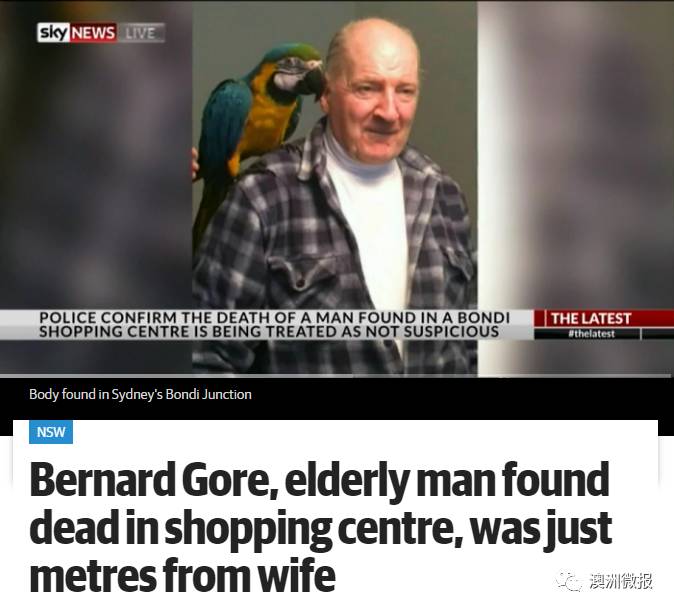Click the #thelatest hashtag bar
674x611 pixels.
click(x=587, y=334)
